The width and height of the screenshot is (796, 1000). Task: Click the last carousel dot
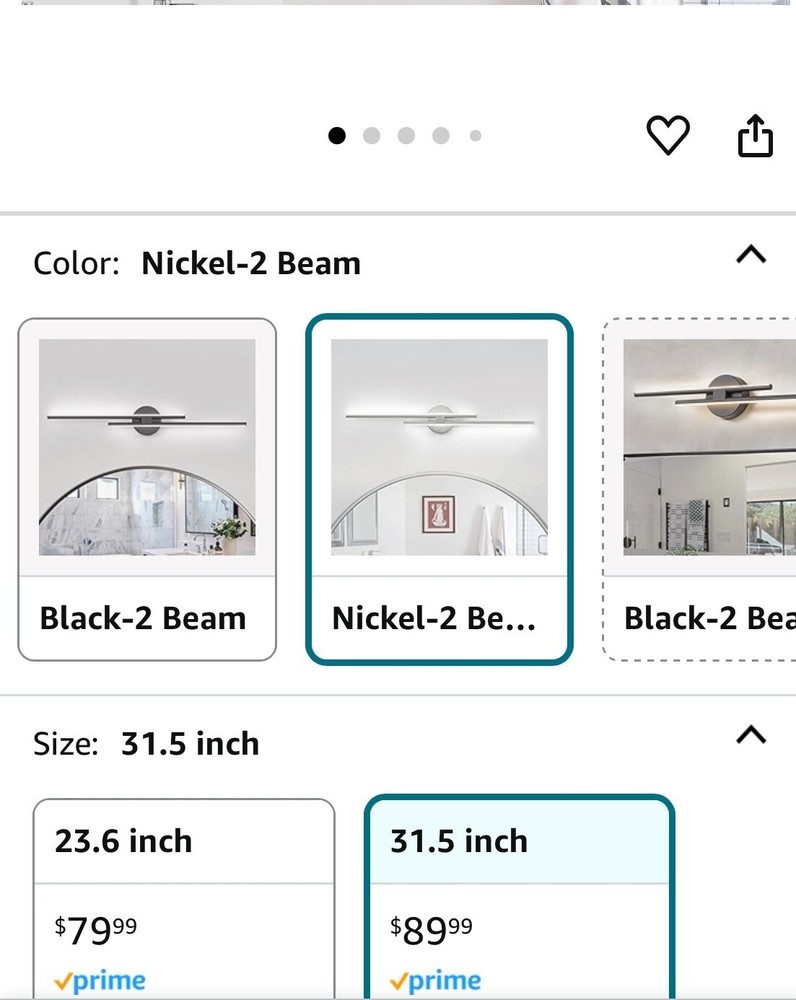[475, 136]
